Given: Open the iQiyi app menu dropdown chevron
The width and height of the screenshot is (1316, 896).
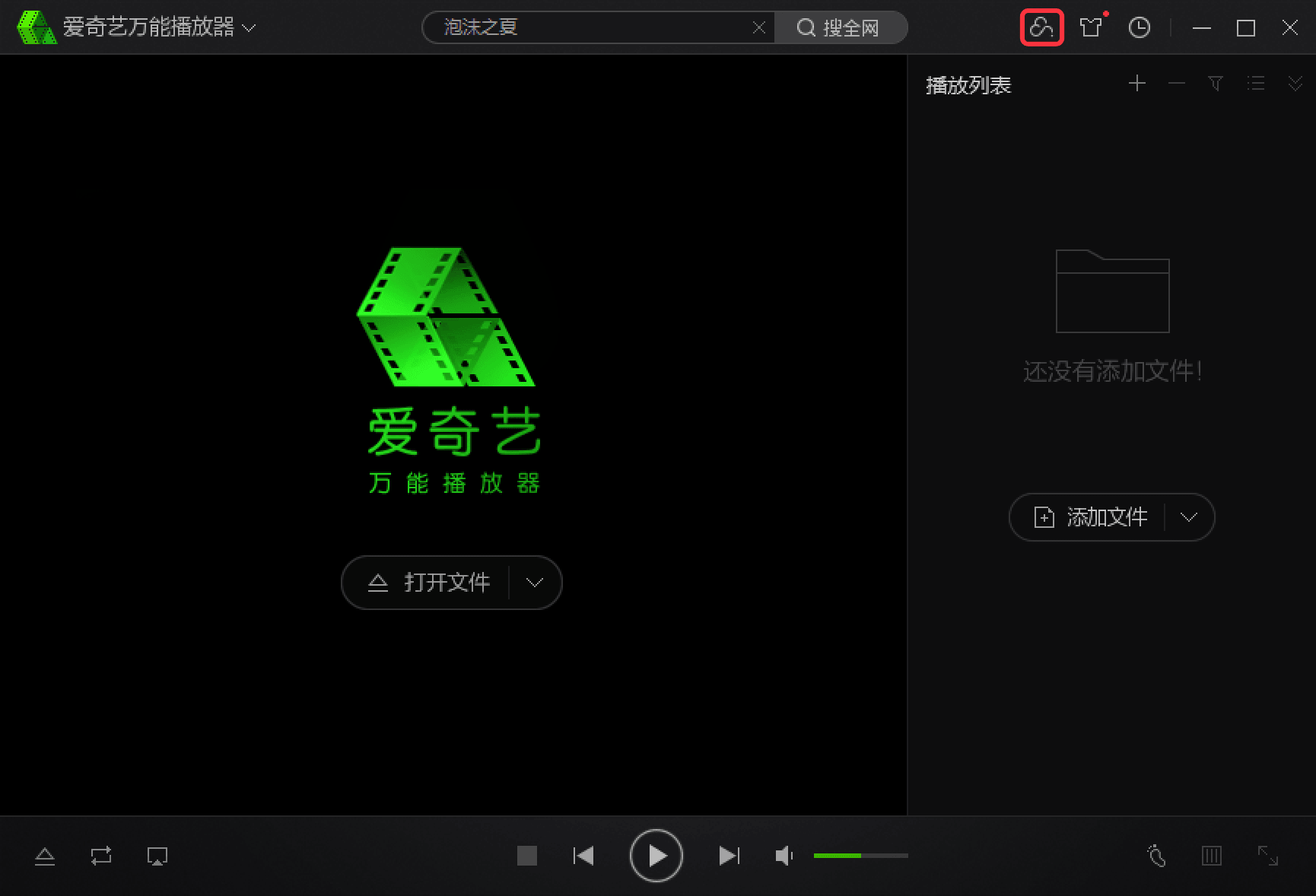Looking at the screenshot, I should [x=249, y=28].
